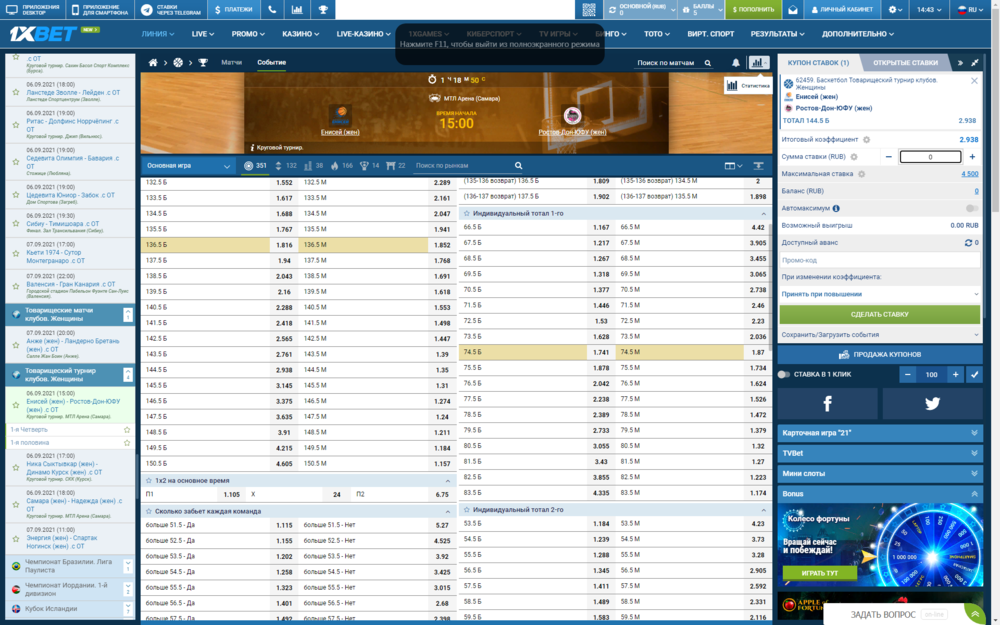Open ЛИЧНЫЙ КАБИНЕТ
Viewport: 1000px width, 625px height.
[x=841, y=10]
